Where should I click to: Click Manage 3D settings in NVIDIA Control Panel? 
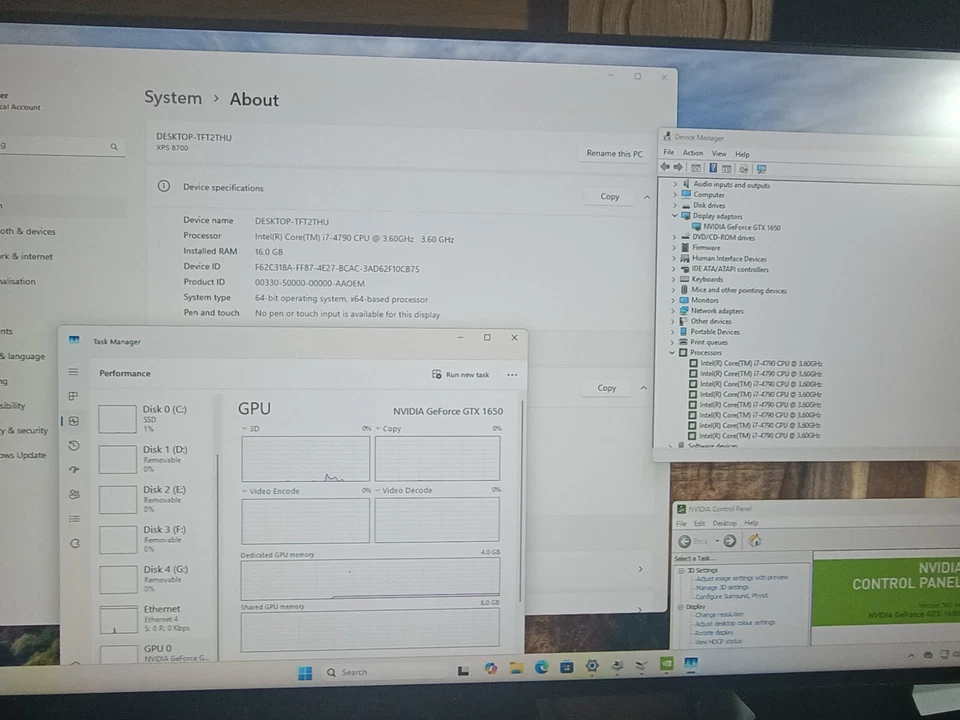(x=722, y=587)
